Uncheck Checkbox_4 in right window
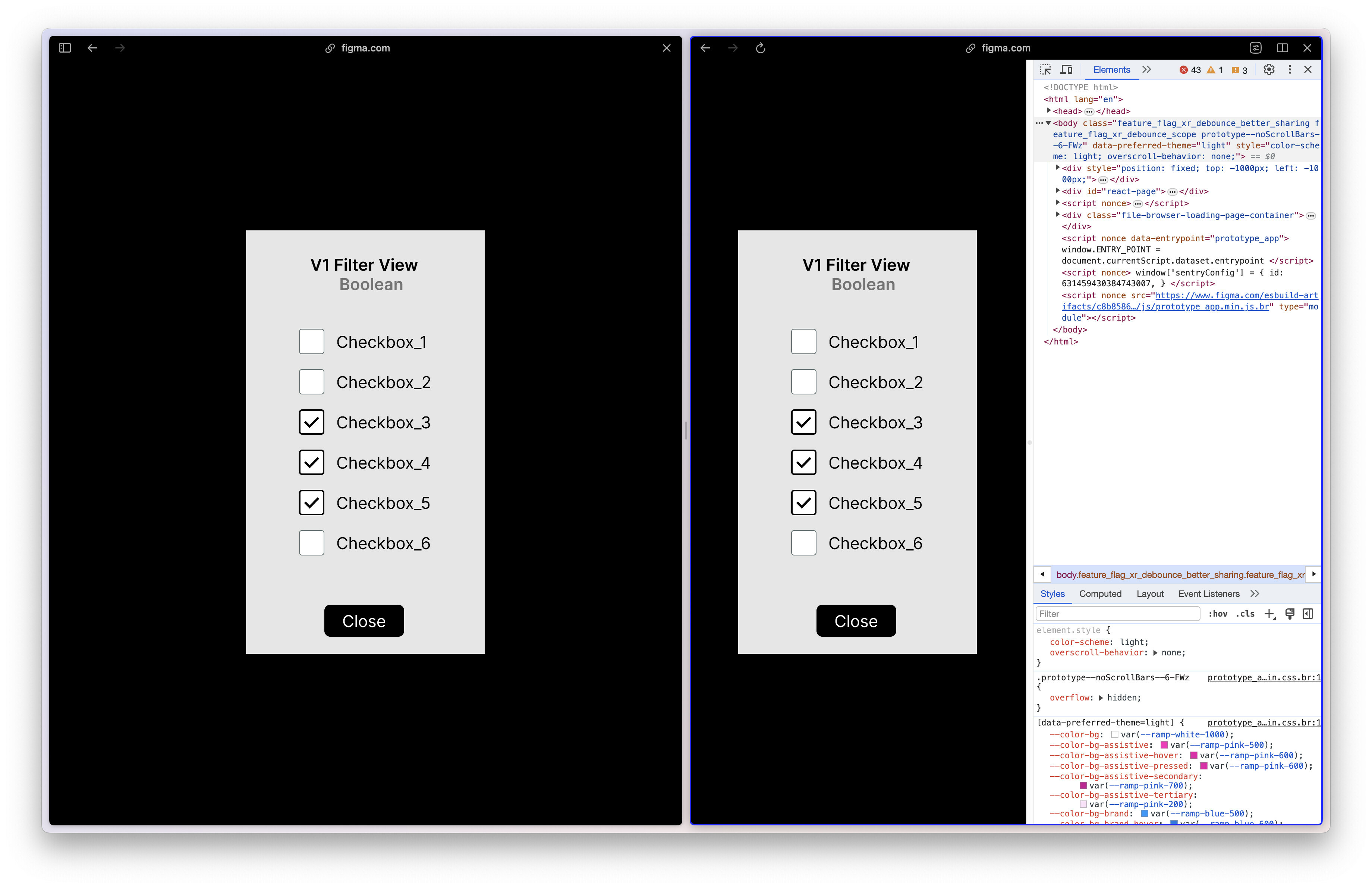This screenshot has width=1372, height=888. (x=803, y=463)
